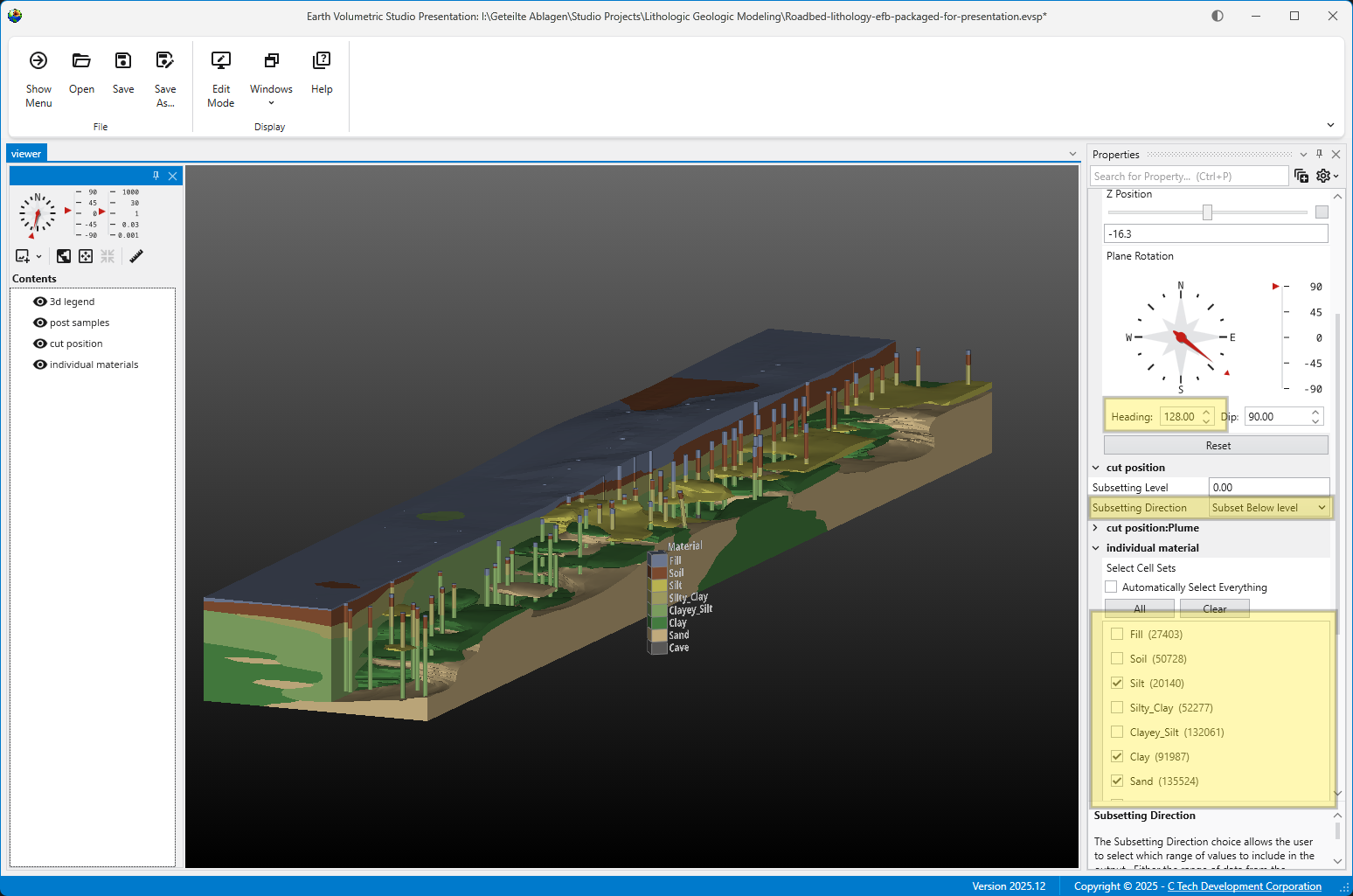
Task: Click the Properties settings gear icon
Action: [x=1324, y=176]
